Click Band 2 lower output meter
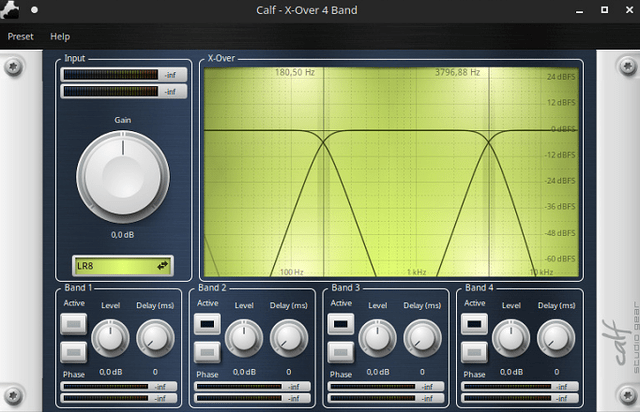 (x=252, y=398)
